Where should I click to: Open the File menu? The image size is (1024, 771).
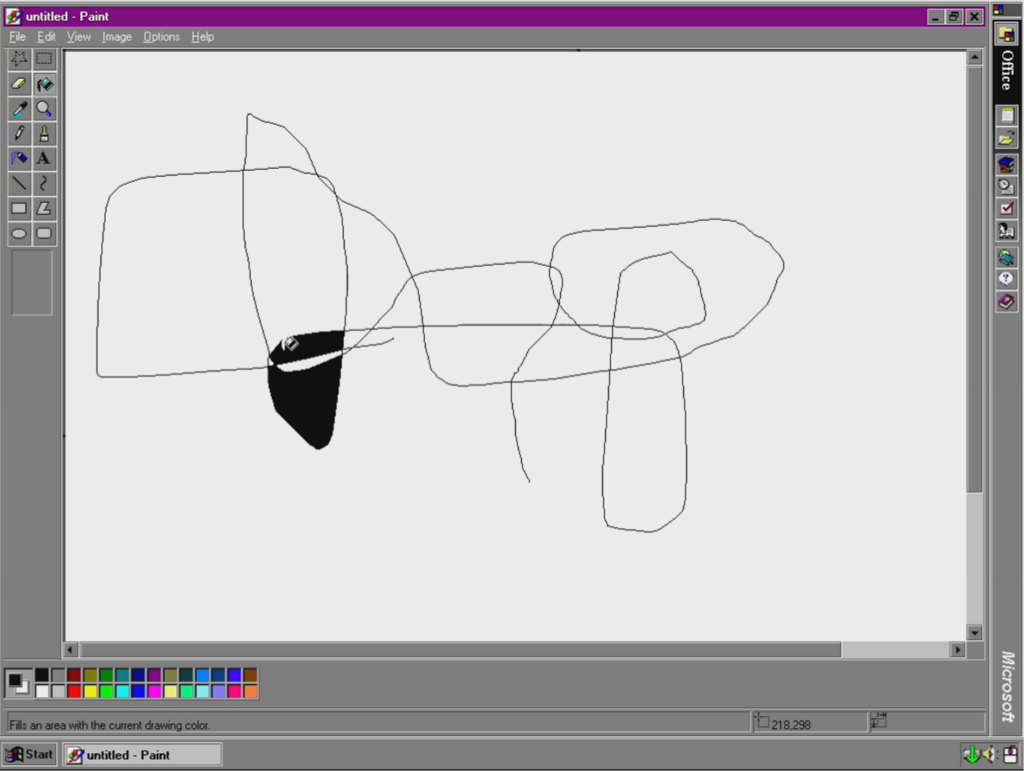(x=17, y=37)
